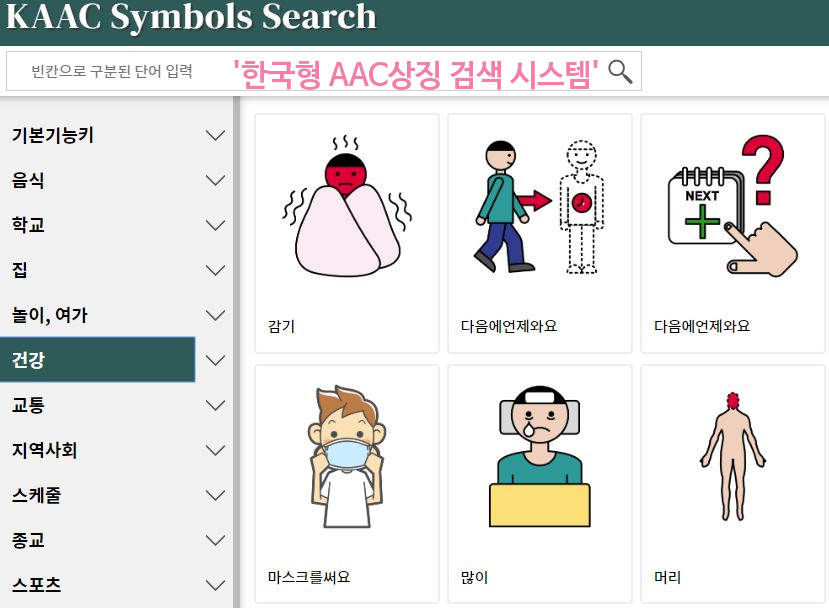Expand the 음식 category chevron
The width and height of the screenshot is (829, 608).
coord(215,180)
